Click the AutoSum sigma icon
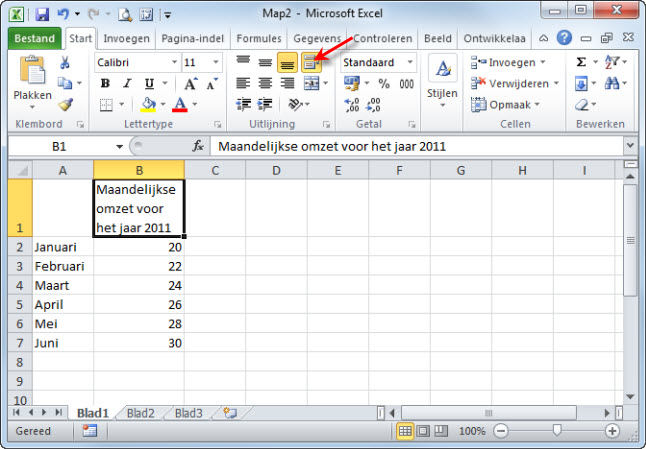Viewport: 646px width, 449px height. point(581,62)
